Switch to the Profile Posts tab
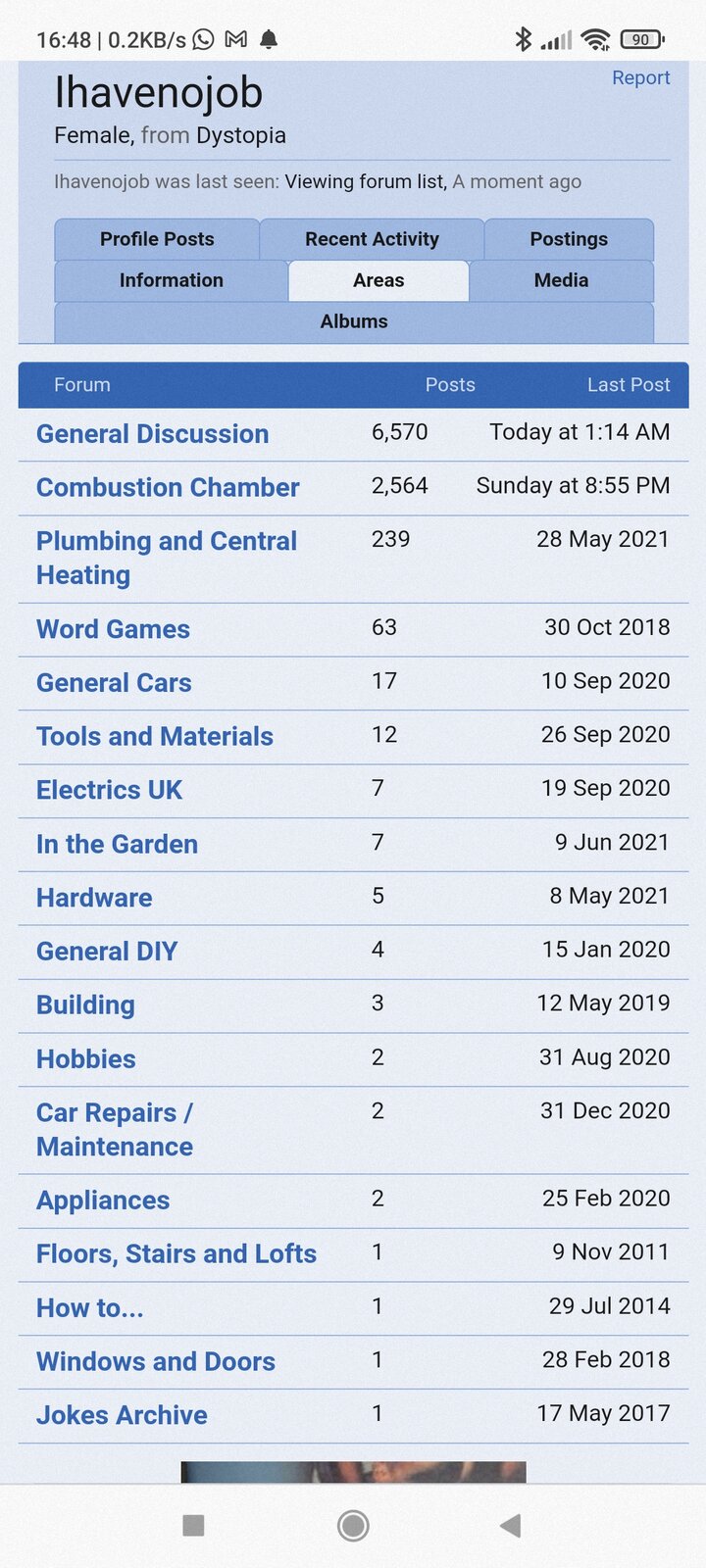 point(157,239)
